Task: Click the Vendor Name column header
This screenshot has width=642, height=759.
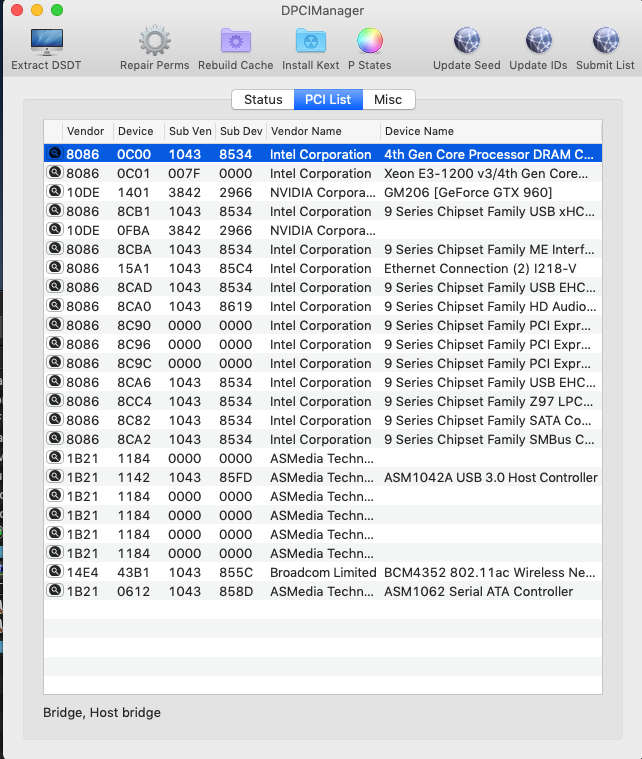Action: 323,131
